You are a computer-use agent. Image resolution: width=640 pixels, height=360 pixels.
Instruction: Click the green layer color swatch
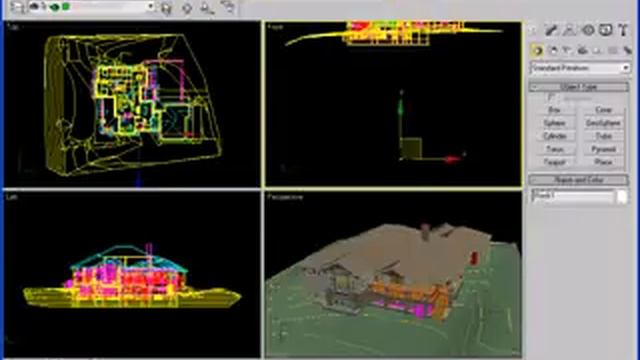(x=66, y=7)
